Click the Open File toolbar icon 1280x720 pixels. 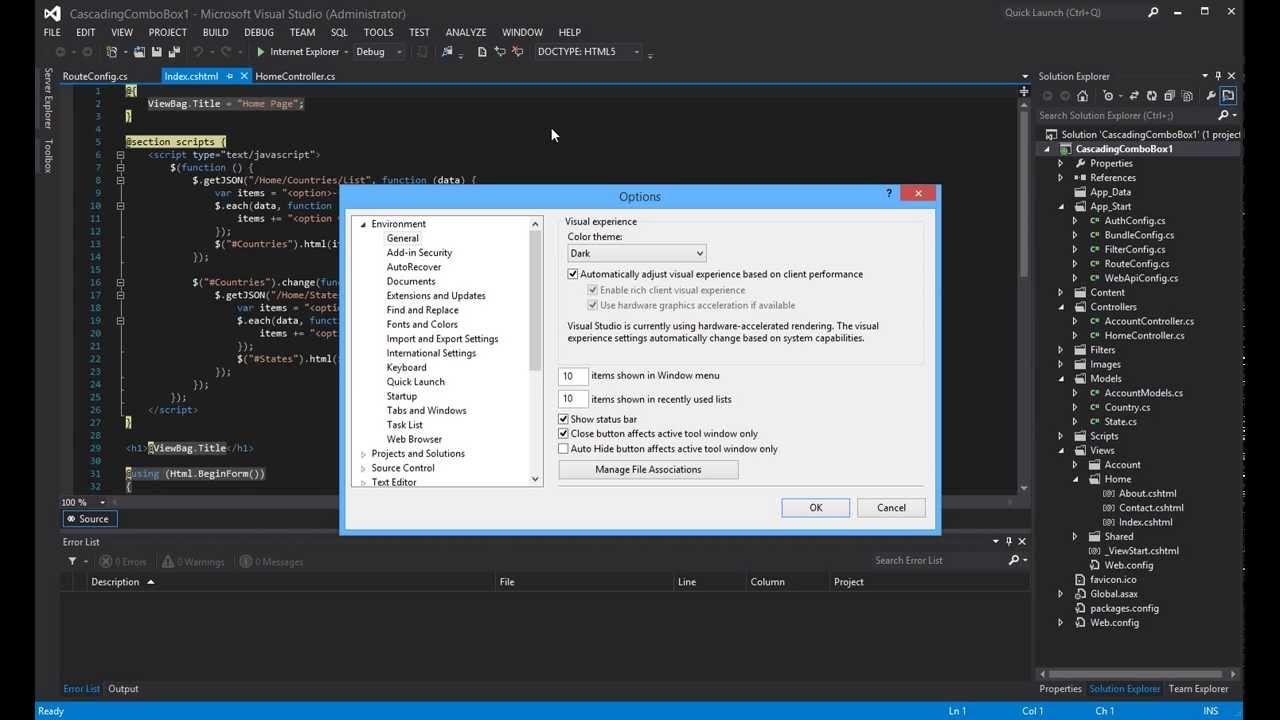click(x=139, y=52)
